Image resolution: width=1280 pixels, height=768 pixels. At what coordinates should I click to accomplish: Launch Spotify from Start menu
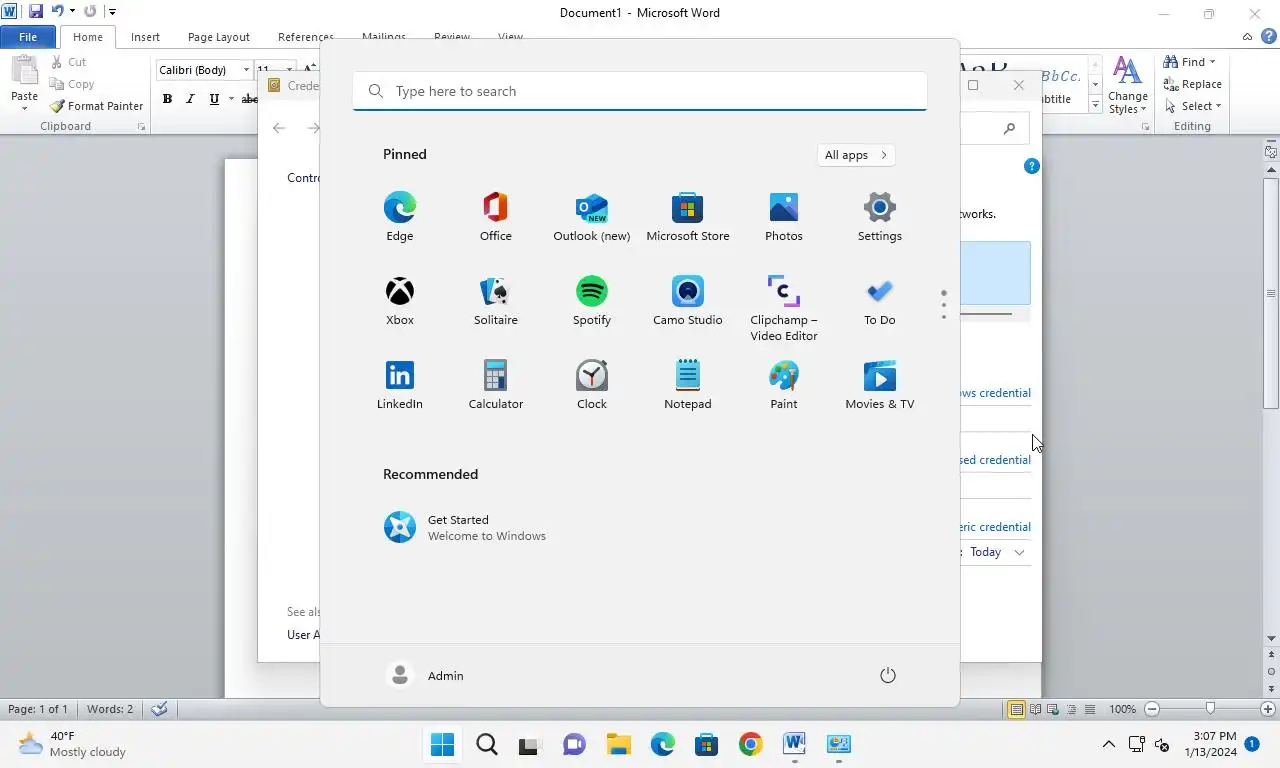click(x=592, y=301)
